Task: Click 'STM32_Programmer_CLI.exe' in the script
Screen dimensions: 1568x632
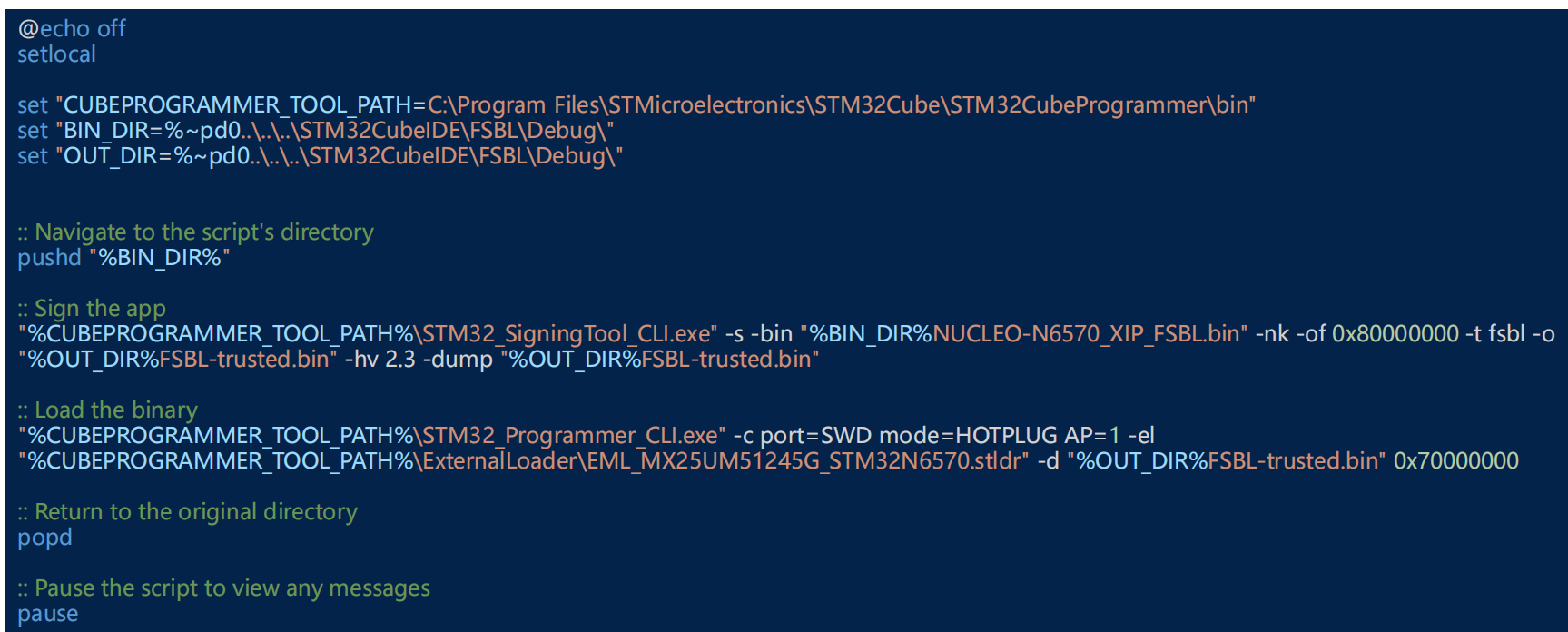Action: click(569, 436)
